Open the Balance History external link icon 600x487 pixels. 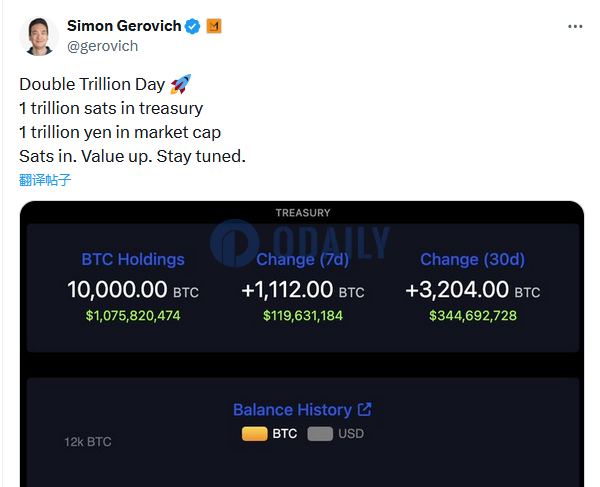tap(364, 409)
